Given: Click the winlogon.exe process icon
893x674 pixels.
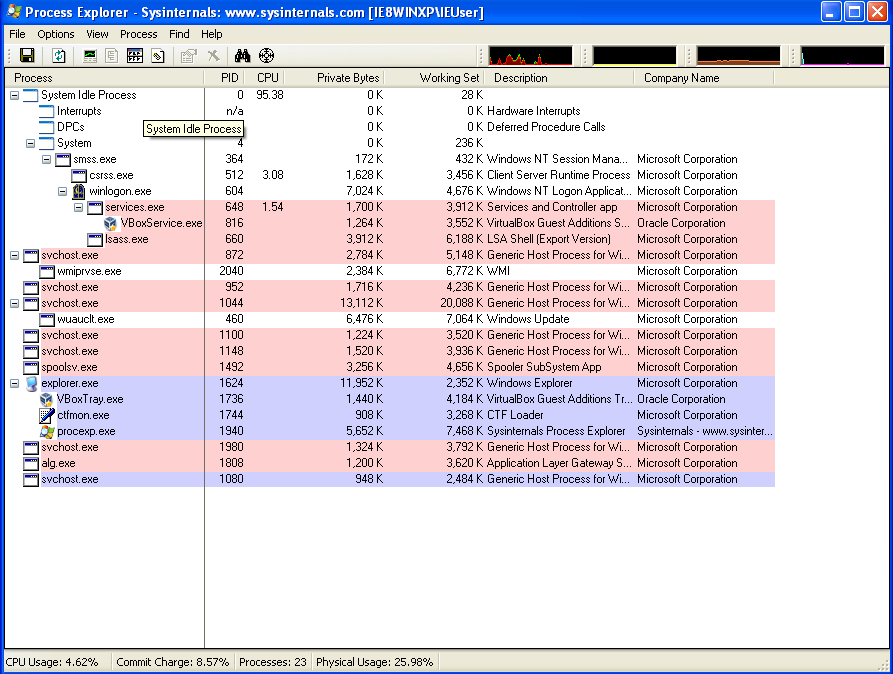Looking at the screenshot, I should pos(79,191).
